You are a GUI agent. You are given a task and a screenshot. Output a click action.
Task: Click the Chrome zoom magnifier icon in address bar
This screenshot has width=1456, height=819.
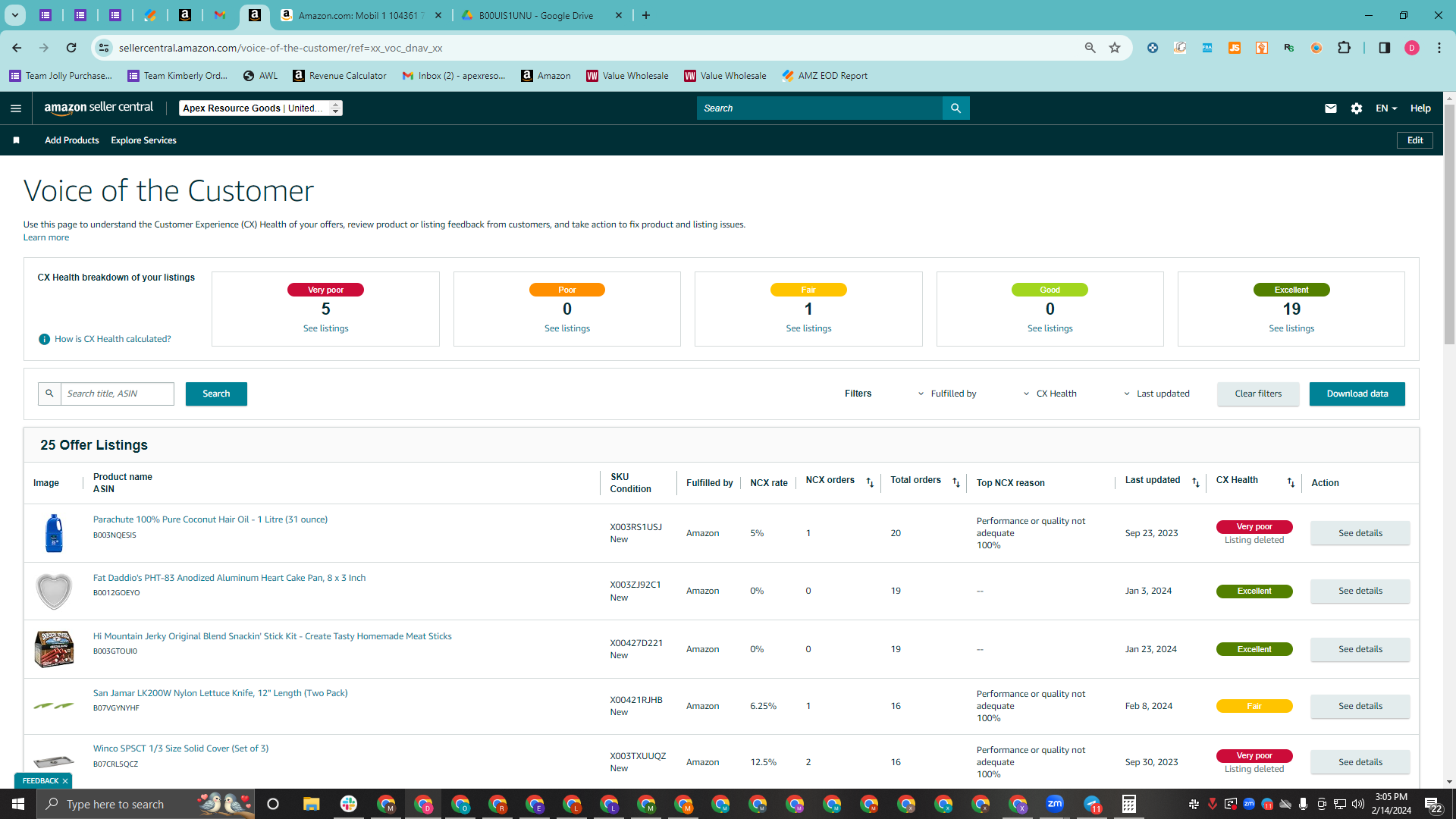pos(1090,48)
